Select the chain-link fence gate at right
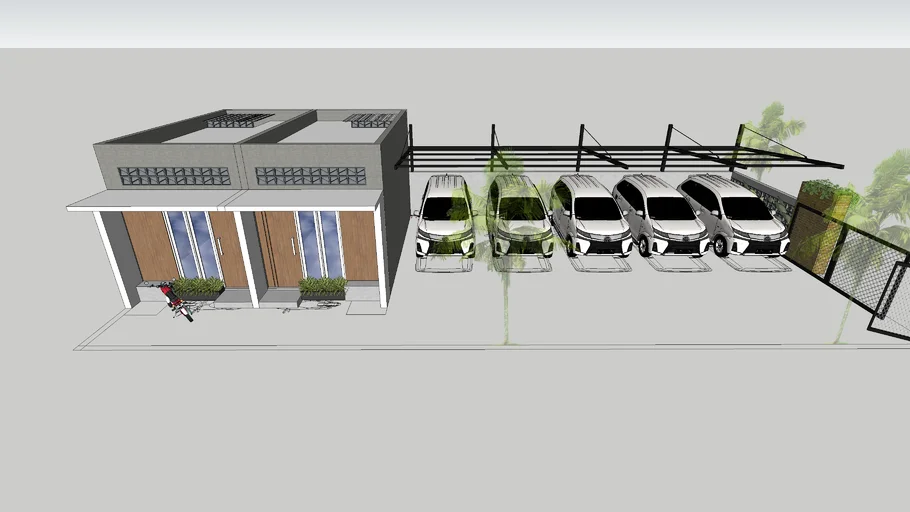This screenshot has width=910, height=512. coord(890,290)
